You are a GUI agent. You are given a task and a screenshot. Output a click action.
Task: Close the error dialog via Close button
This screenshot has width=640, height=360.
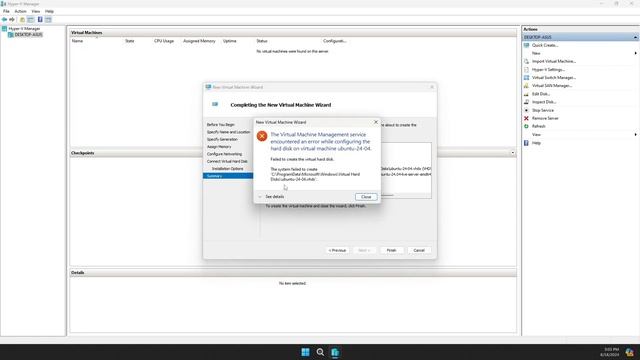point(366,197)
